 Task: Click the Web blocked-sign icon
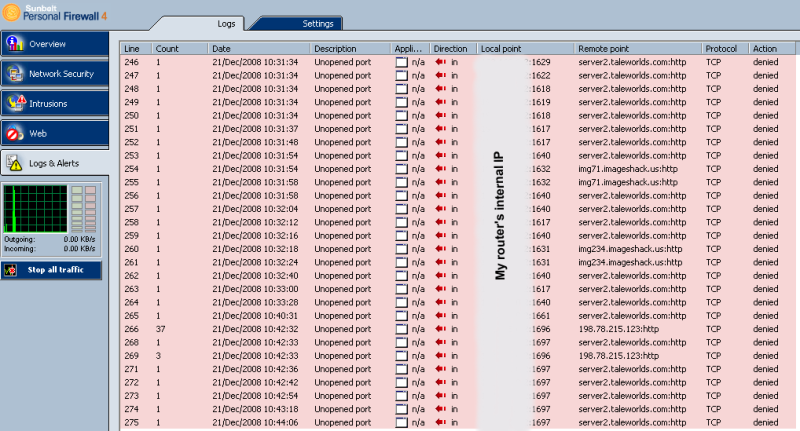pyautogui.click(x=15, y=134)
